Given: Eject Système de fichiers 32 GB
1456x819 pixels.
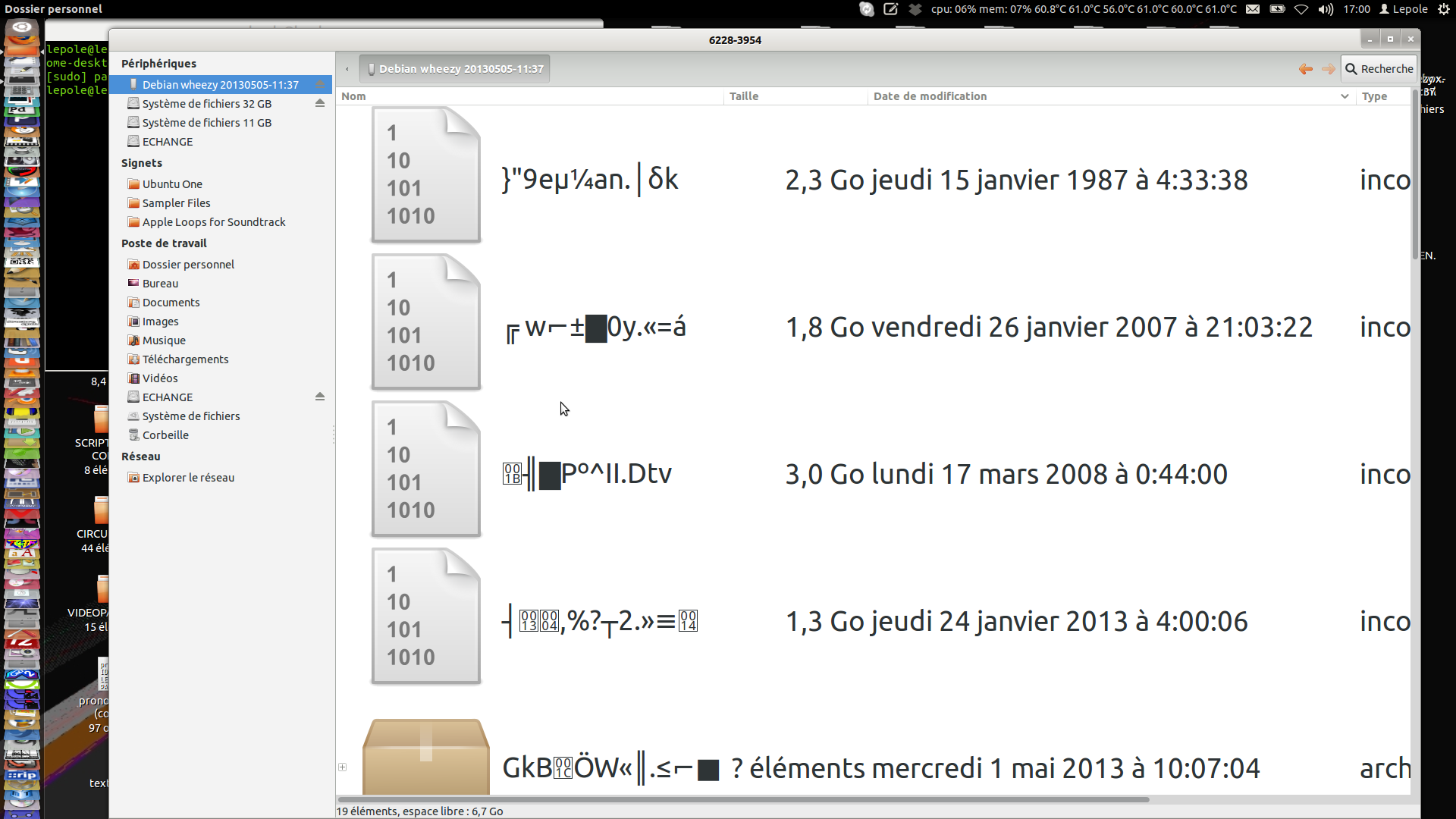Looking at the screenshot, I should (320, 103).
